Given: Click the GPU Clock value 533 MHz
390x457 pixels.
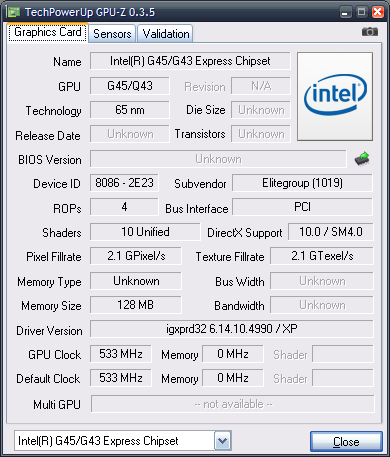Looking at the screenshot, I should tap(121, 354).
